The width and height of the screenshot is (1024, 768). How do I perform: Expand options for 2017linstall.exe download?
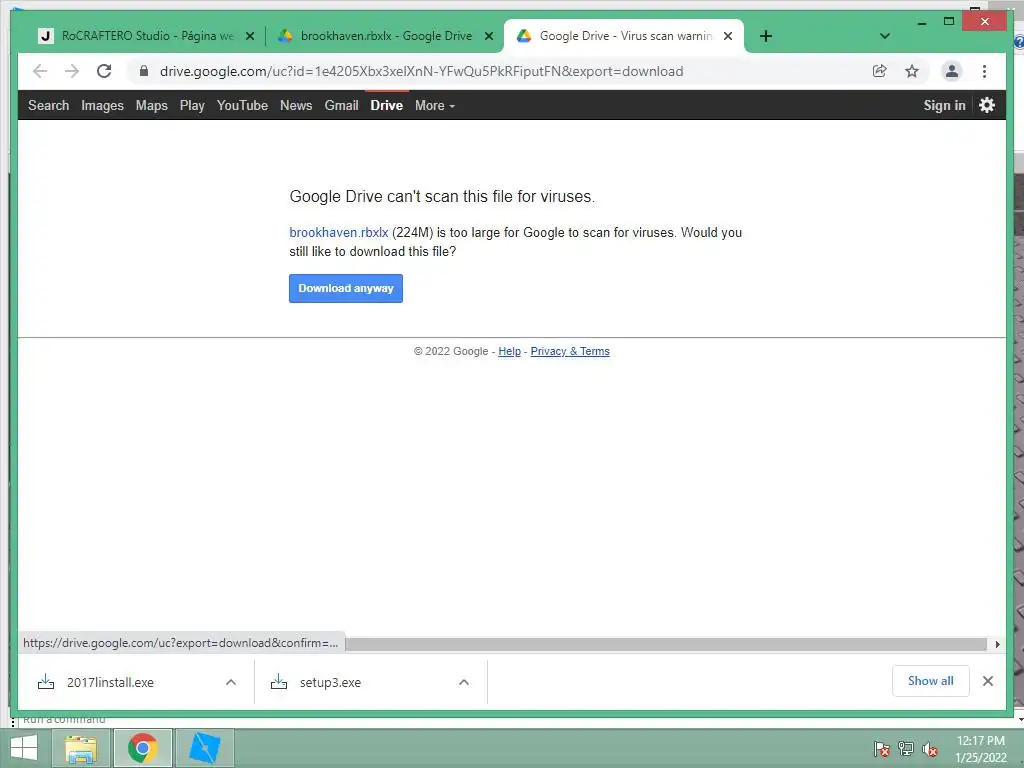[x=231, y=682]
